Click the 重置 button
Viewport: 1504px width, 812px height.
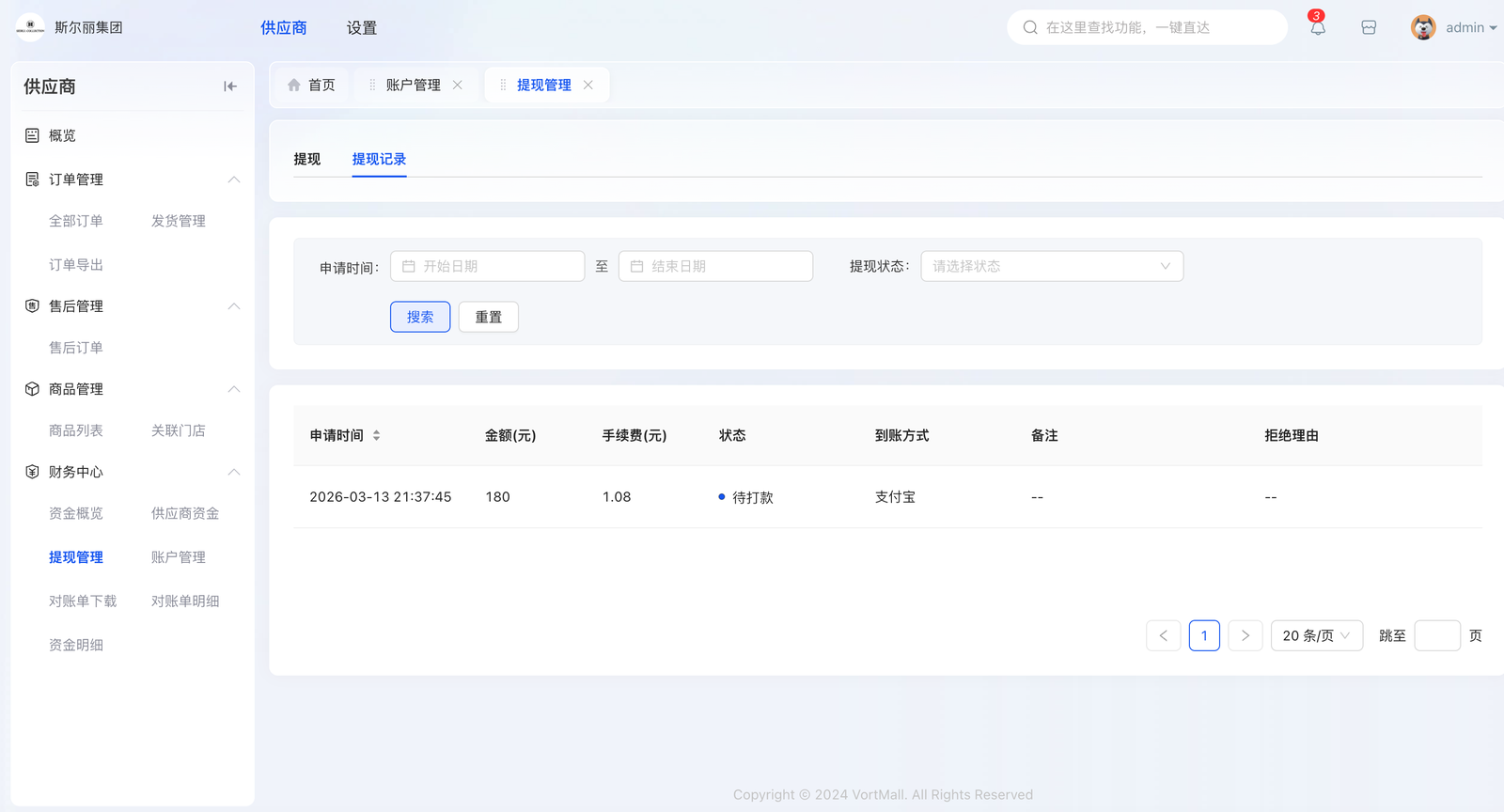point(488,317)
